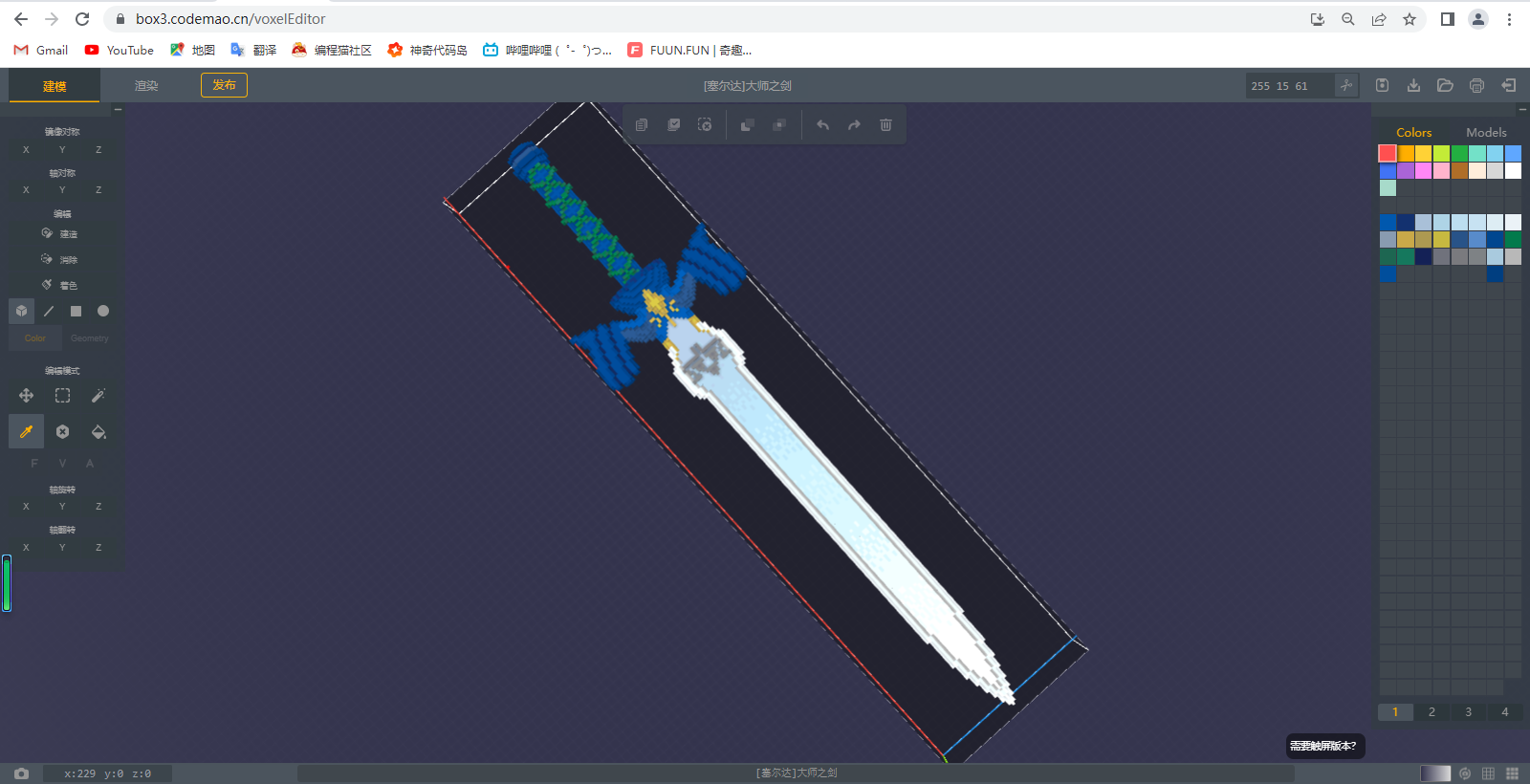The width and height of the screenshot is (1530, 784).
Task: Click the 着色 paint mode option
Action: pyautogui.click(x=59, y=285)
